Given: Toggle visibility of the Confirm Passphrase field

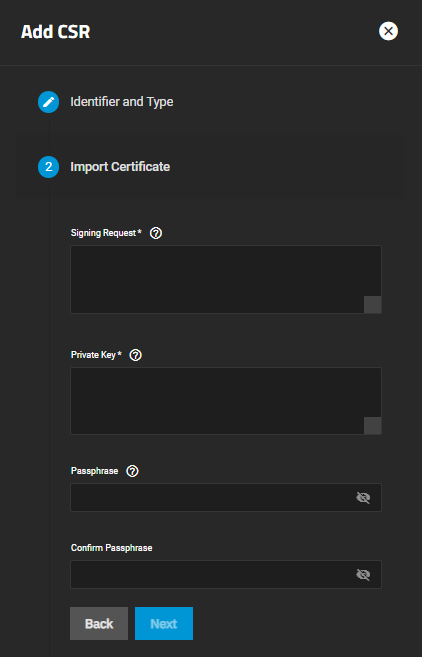Looking at the screenshot, I should pos(363,574).
